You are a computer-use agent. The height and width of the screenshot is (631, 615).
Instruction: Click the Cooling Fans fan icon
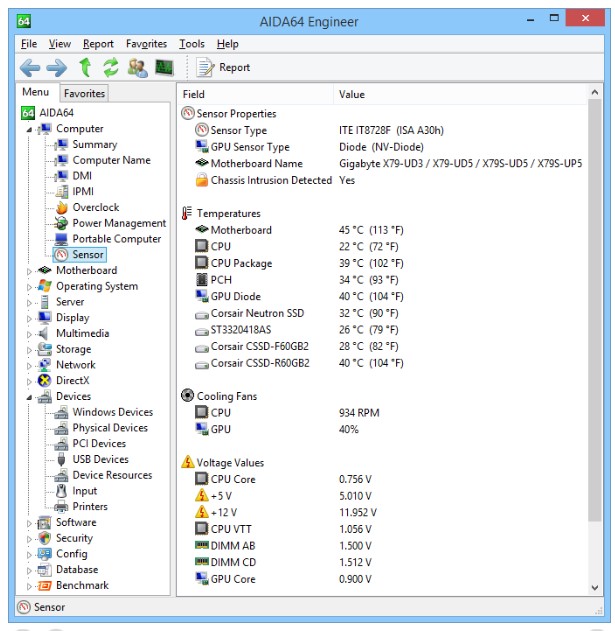pos(188,396)
